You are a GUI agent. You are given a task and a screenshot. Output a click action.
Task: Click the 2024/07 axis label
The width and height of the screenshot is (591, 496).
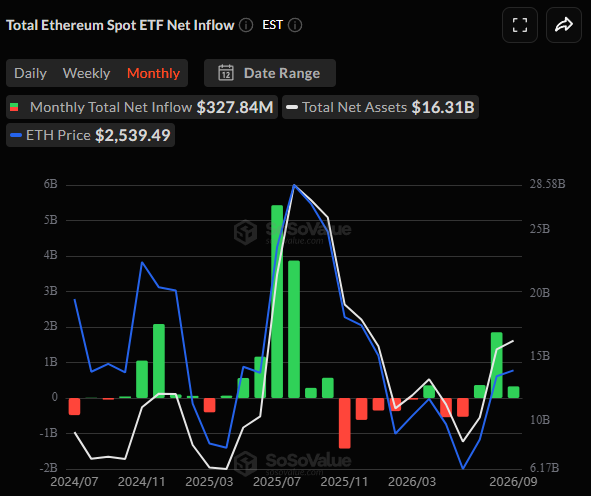coord(74,482)
